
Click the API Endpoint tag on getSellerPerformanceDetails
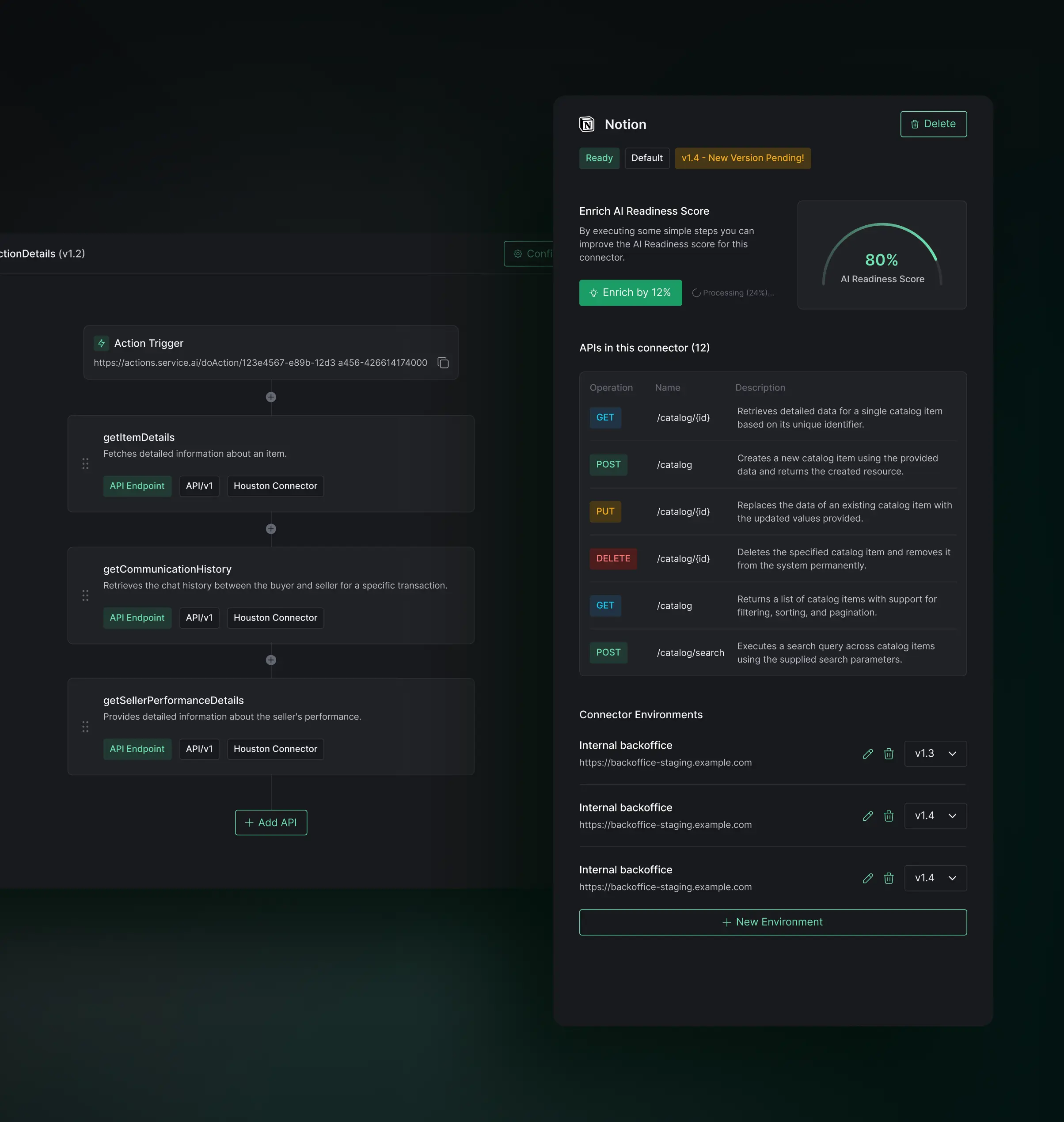(x=137, y=749)
